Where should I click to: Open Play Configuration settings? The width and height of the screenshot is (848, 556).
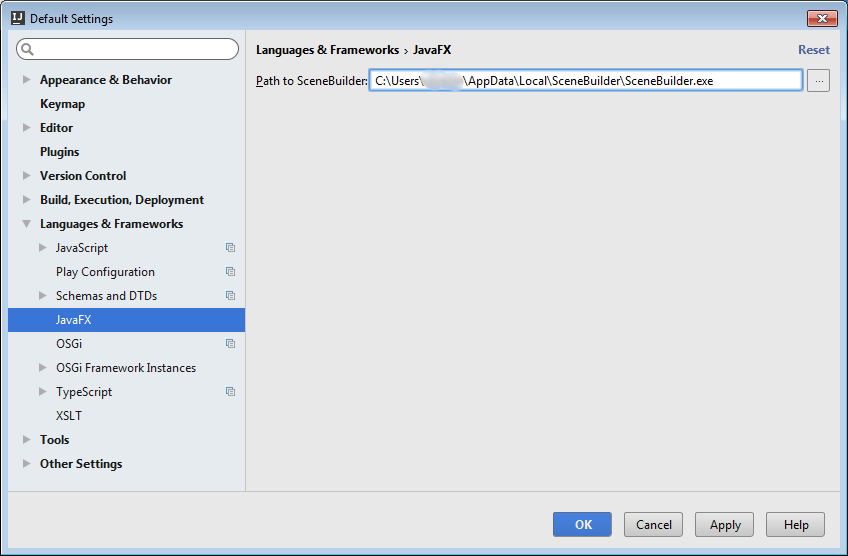(x=105, y=272)
